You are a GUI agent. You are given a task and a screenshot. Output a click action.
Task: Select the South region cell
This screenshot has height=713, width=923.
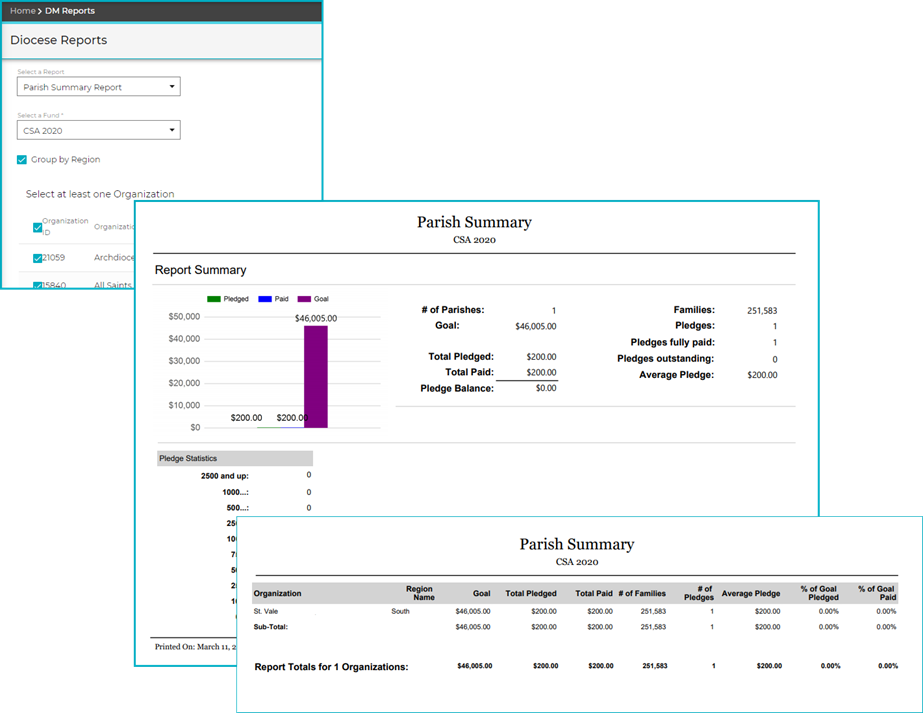click(400, 611)
